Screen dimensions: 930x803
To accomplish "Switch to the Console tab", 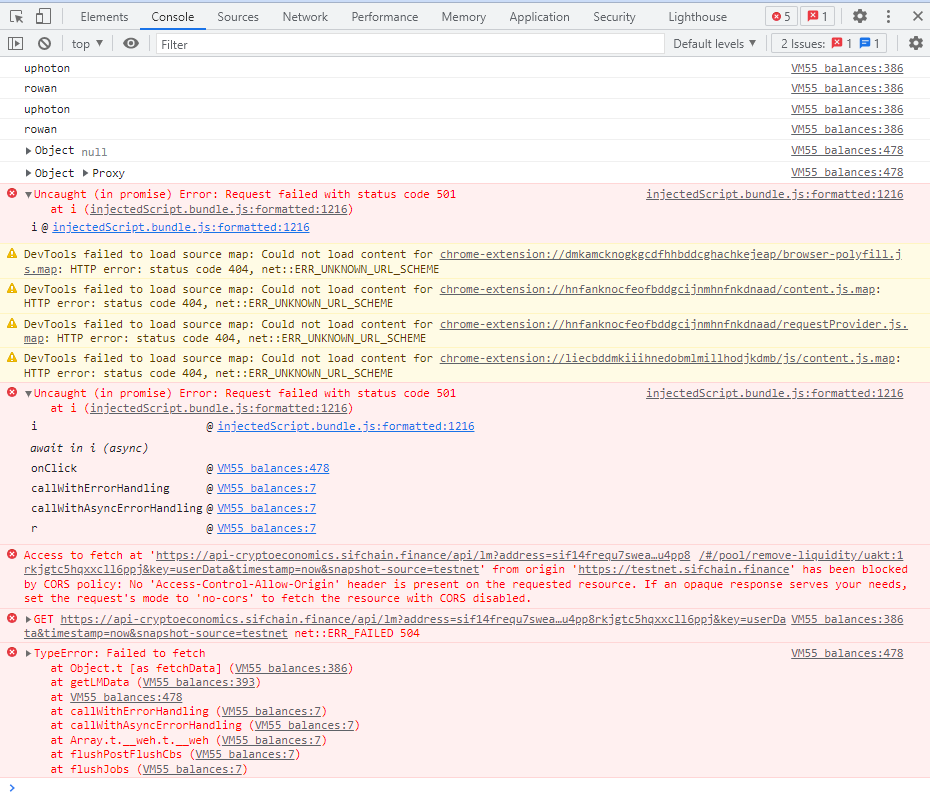I will point(173,17).
